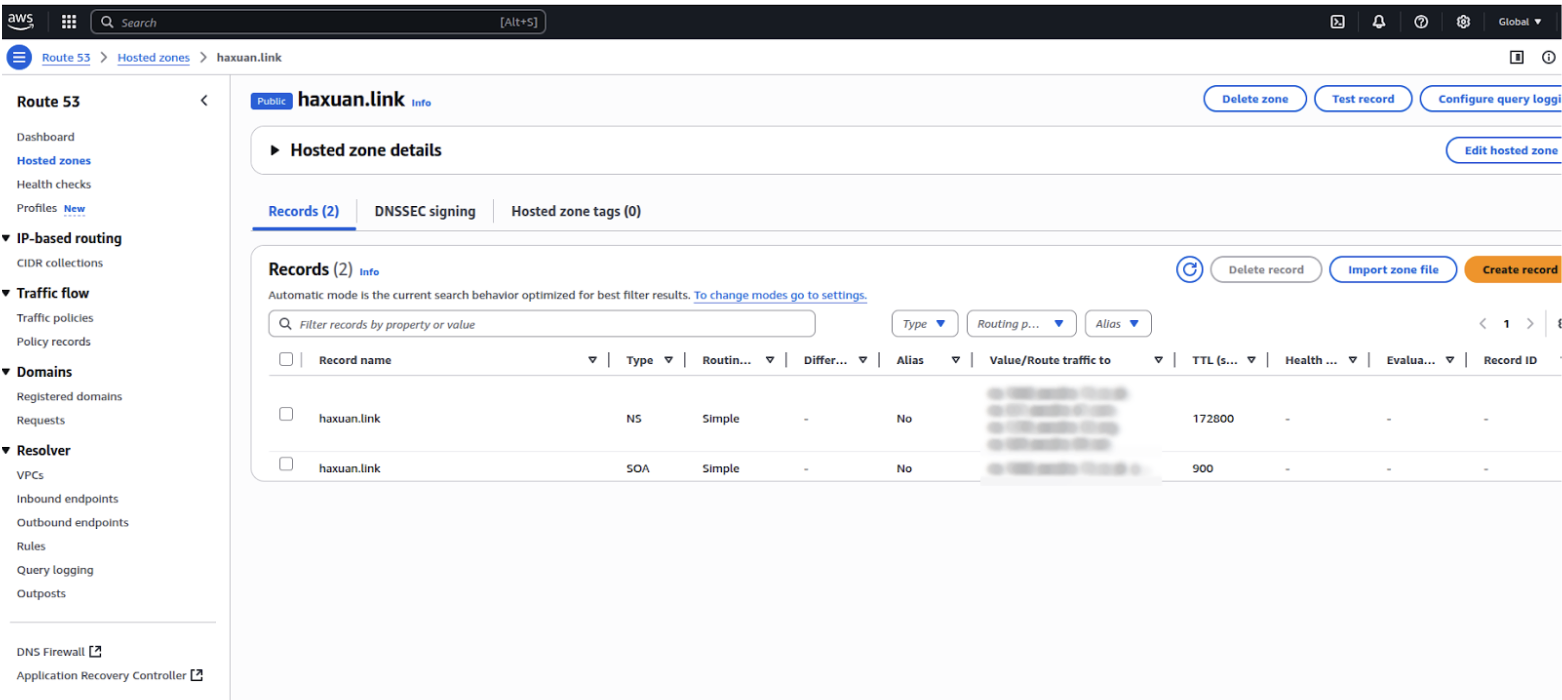Open the Info link beside Records heading
This screenshot has width=1562, height=700.
point(369,272)
